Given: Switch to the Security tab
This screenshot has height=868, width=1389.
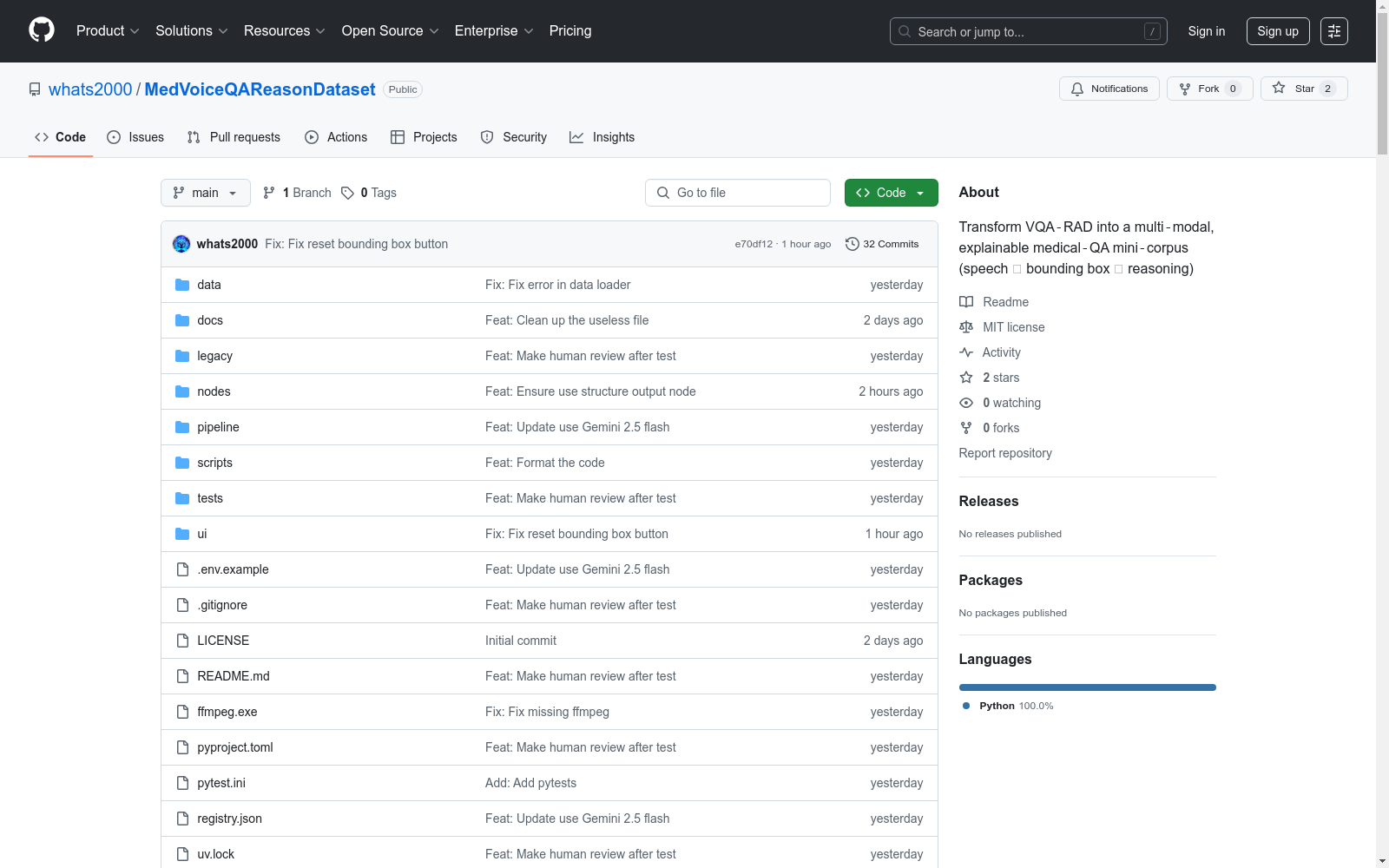Looking at the screenshot, I should click(x=514, y=137).
